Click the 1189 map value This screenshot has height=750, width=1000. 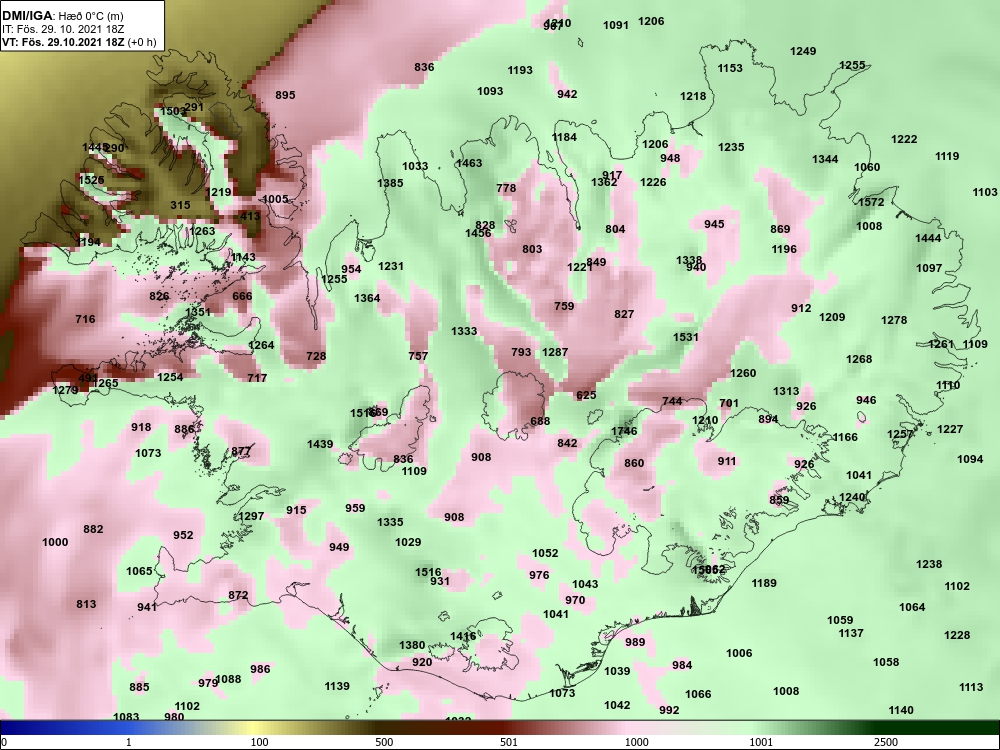(x=764, y=584)
